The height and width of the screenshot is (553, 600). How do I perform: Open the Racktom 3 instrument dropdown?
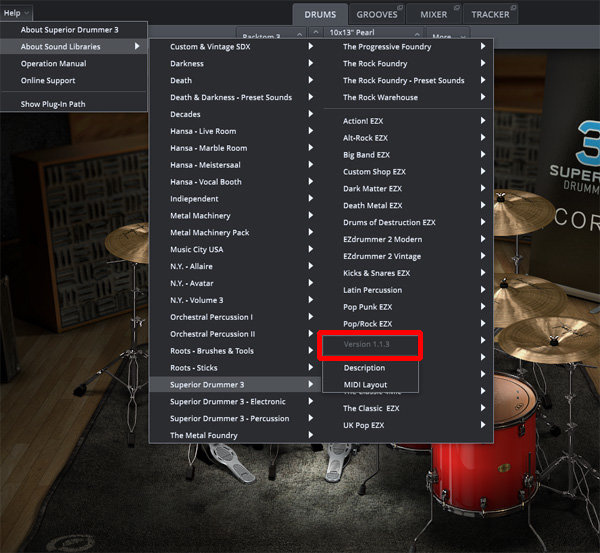coord(271,34)
